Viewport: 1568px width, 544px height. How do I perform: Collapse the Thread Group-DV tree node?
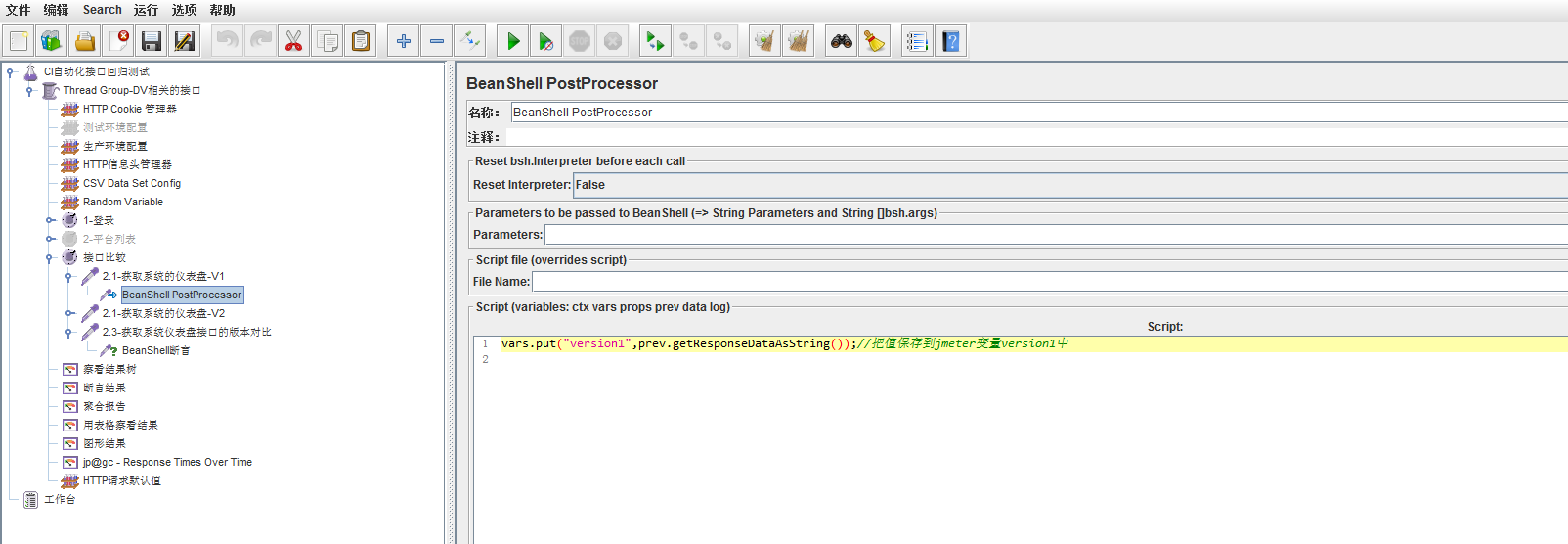(x=29, y=91)
